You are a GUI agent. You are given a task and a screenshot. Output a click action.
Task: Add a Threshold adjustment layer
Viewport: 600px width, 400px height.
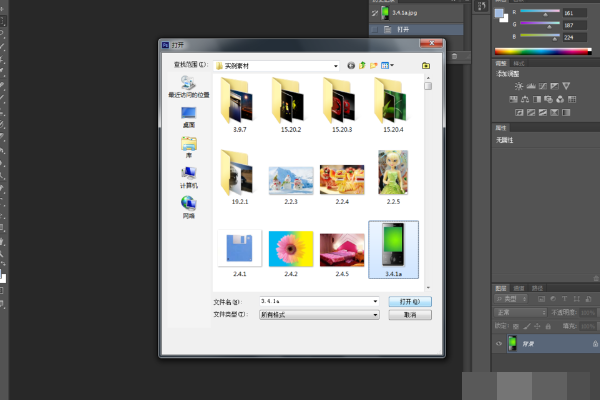tap(543, 113)
